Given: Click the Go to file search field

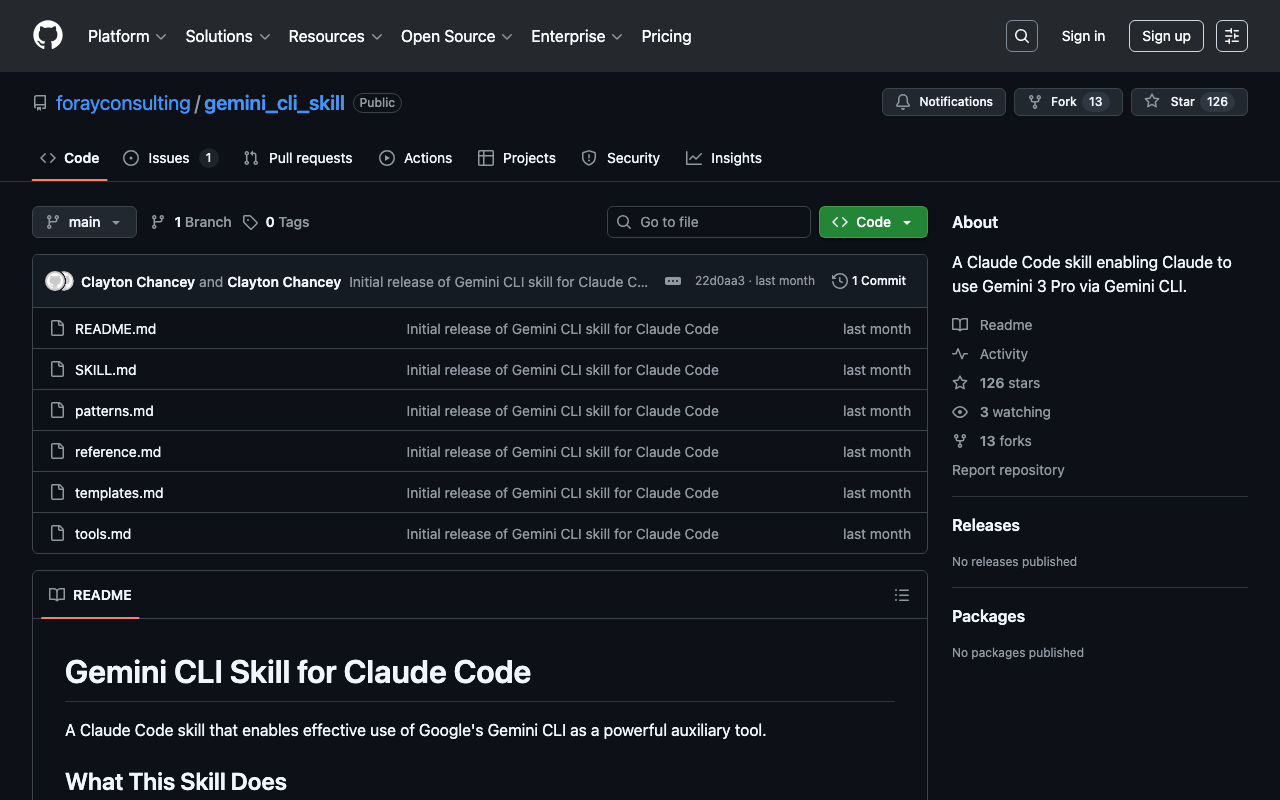Looking at the screenshot, I should (x=709, y=222).
